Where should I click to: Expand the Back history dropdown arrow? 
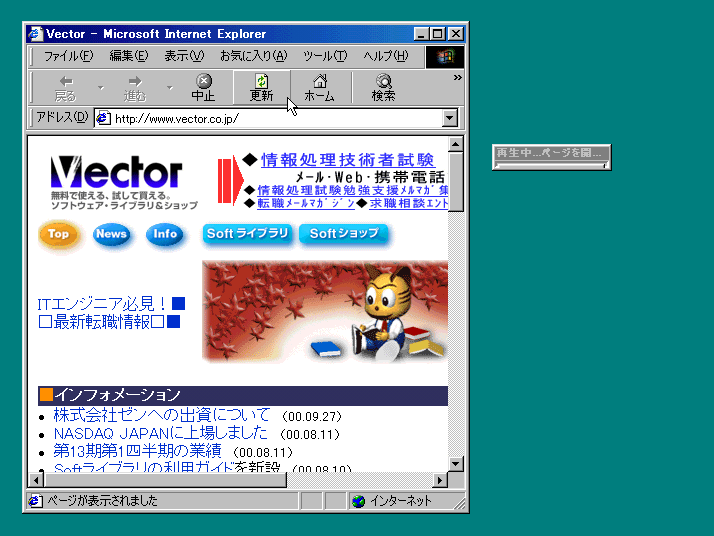coord(101,87)
